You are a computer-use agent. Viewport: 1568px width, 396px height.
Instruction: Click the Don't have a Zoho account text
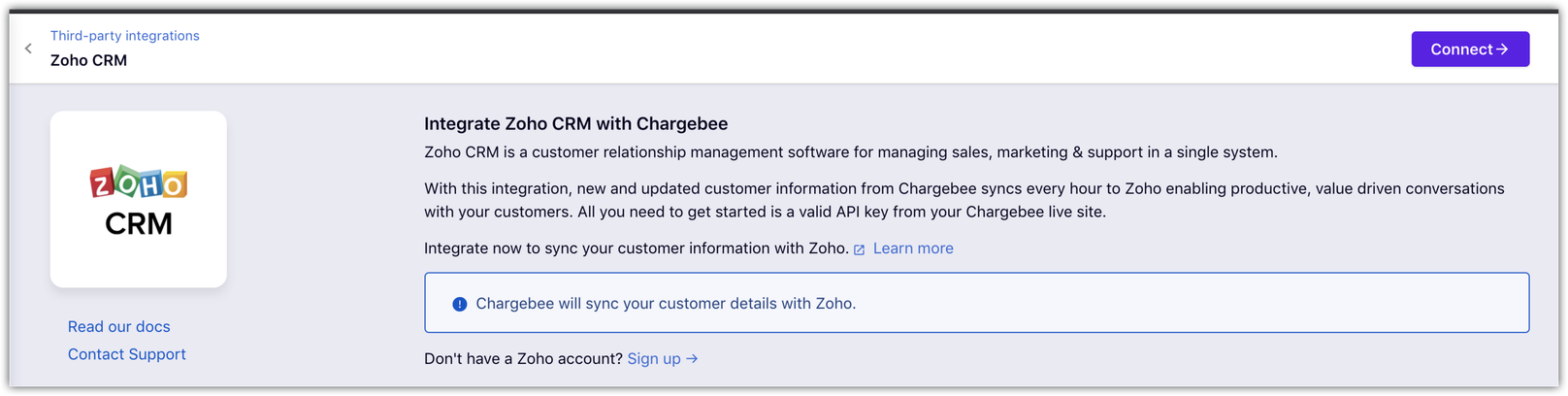click(523, 359)
